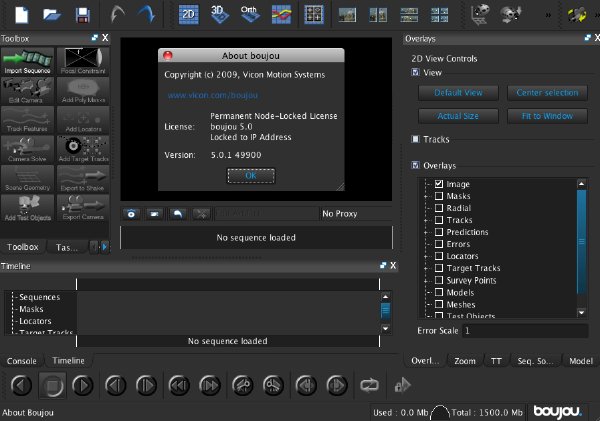Toggle the Overlays section checkbox
The image size is (600, 421).
(415, 165)
